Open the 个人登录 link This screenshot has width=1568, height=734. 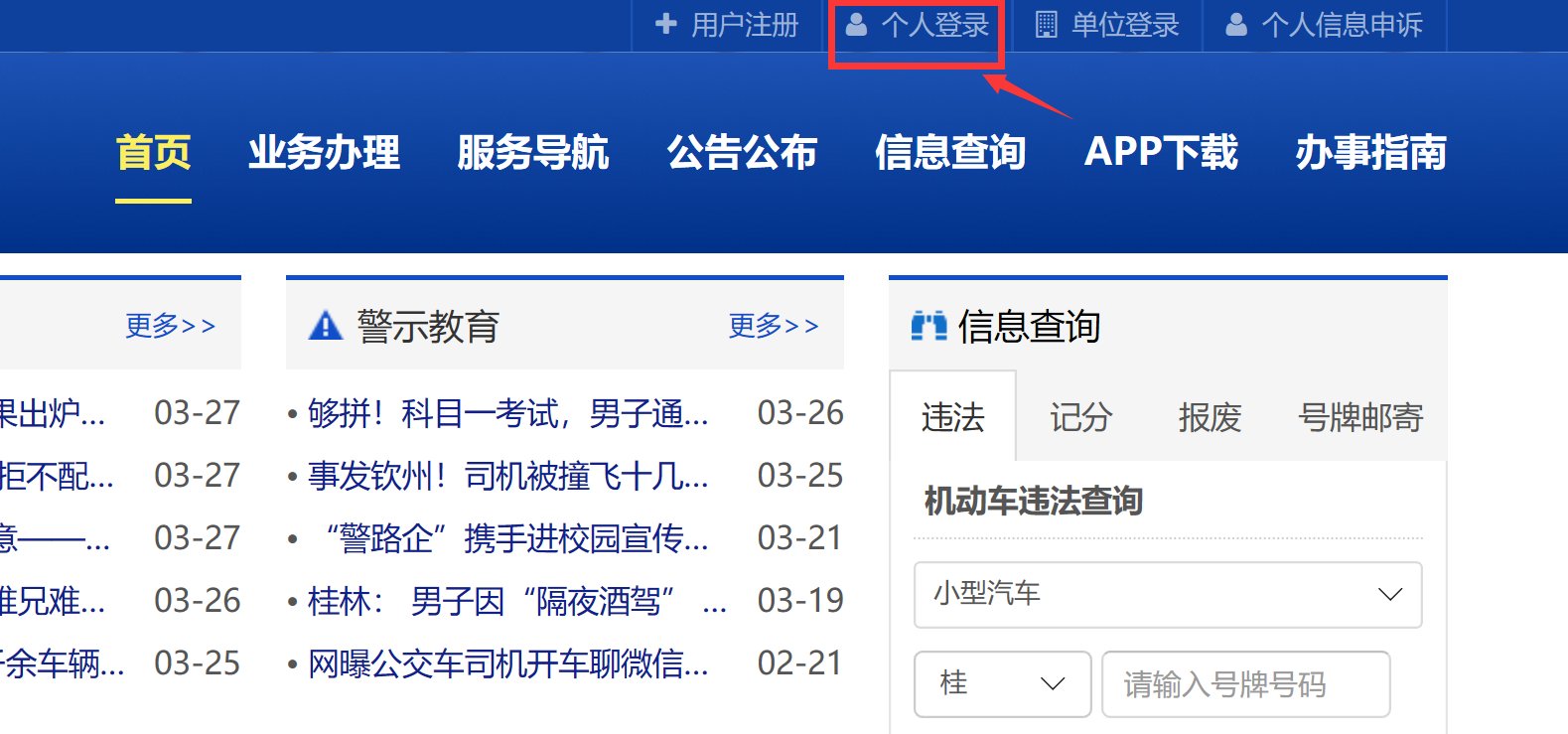pos(935,25)
